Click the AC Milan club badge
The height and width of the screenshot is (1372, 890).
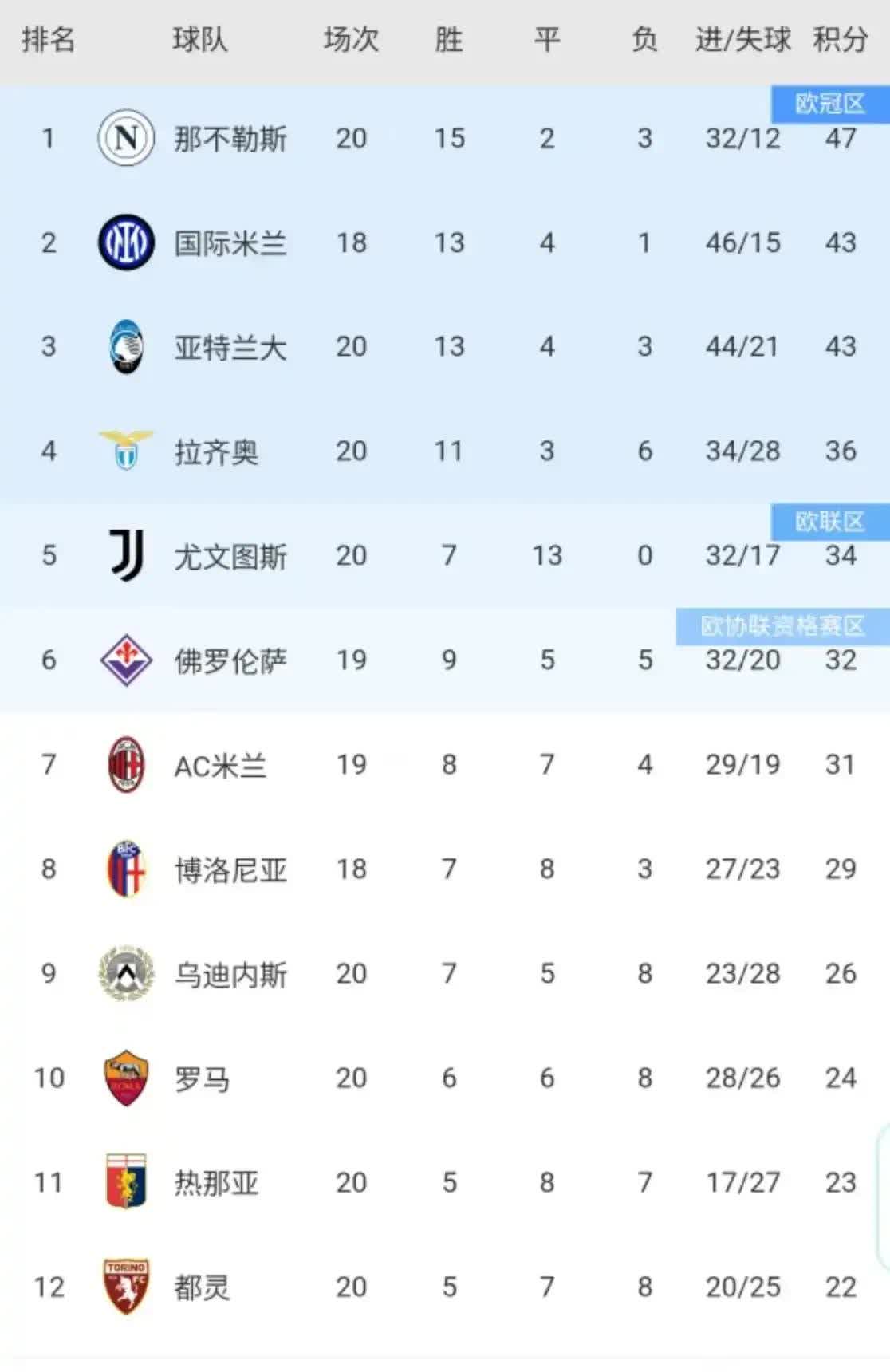[126, 764]
